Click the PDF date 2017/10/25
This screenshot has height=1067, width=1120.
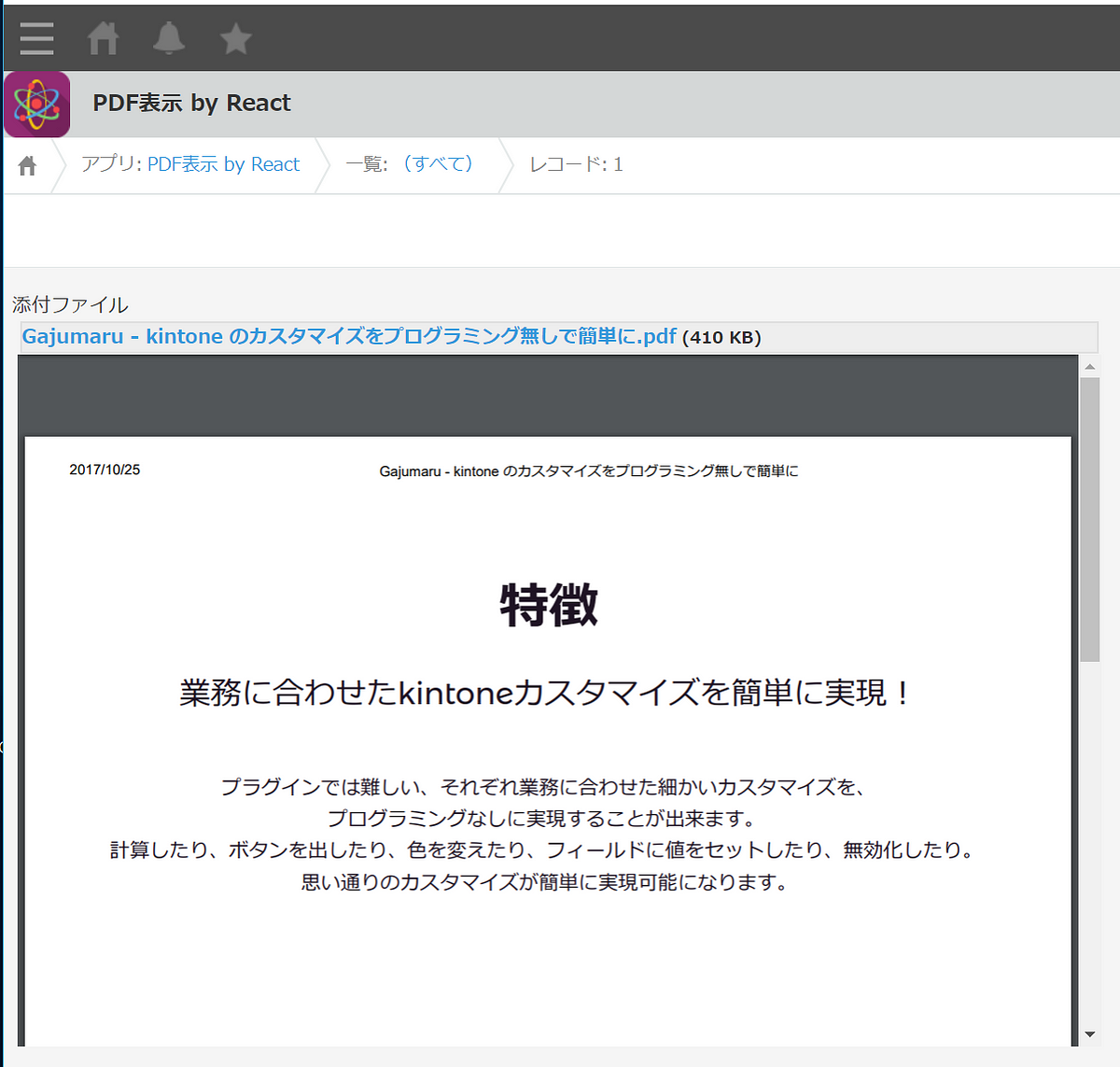point(105,470)
